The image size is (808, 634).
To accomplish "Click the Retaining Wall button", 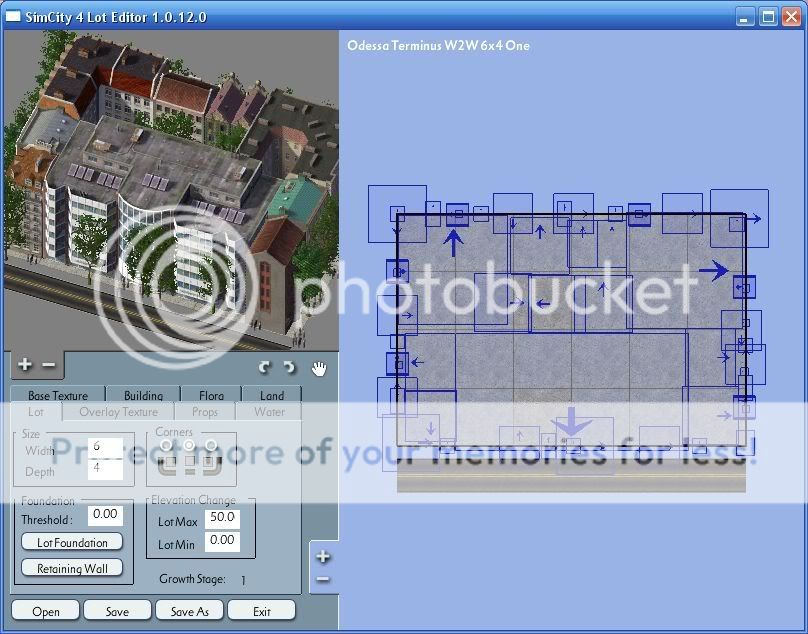I will tap(72, 568).
